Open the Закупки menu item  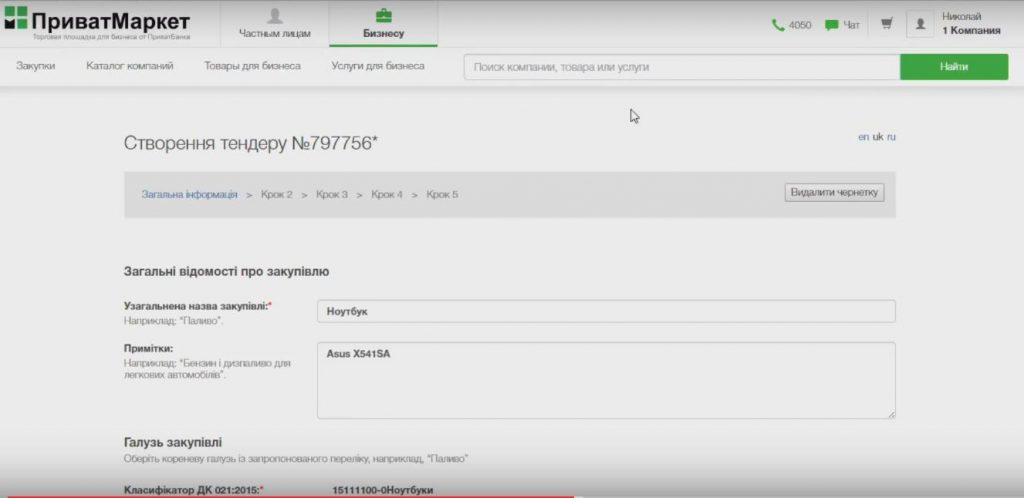coord(36,66)
